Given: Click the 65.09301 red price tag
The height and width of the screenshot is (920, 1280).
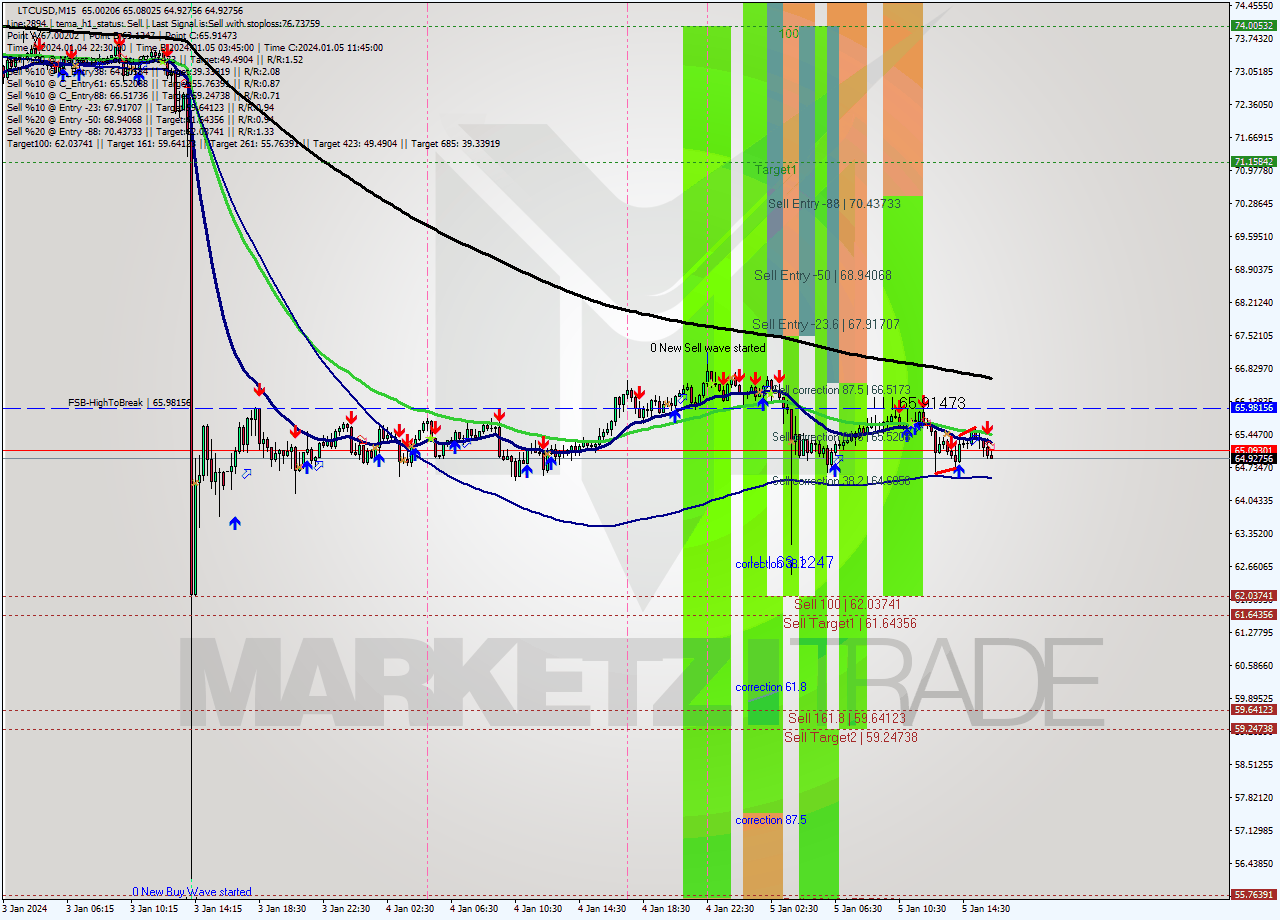Looking at the screenshot, I should click(1254, 450).
